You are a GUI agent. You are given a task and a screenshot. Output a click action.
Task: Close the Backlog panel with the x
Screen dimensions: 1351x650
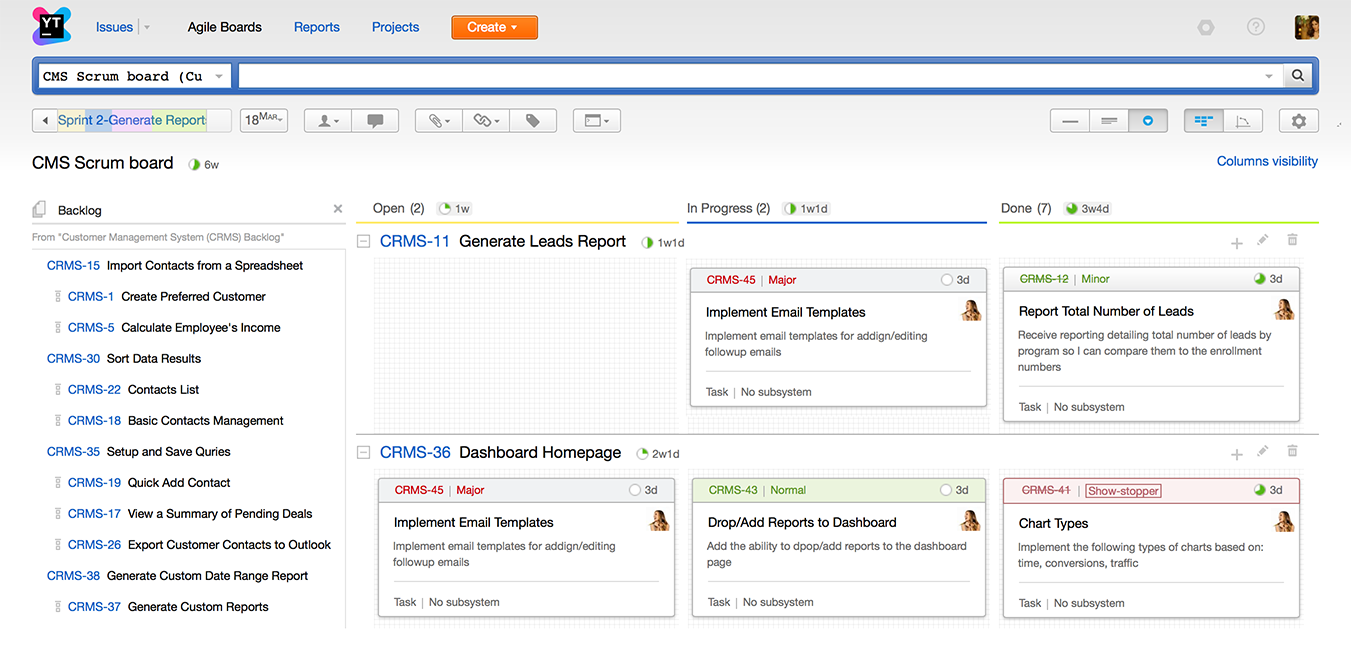pyautogui.click(x=338, y=209)
